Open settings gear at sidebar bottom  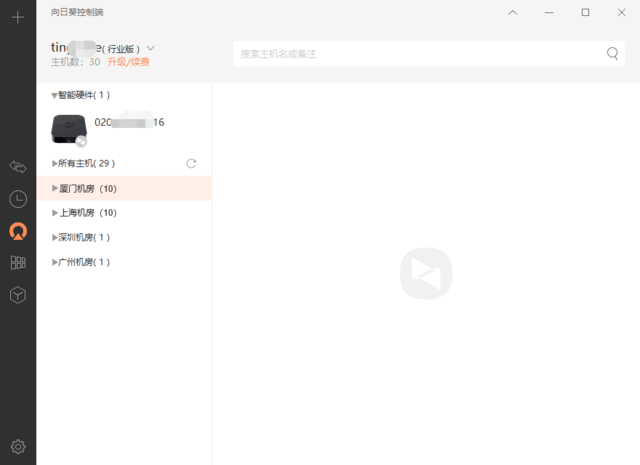[x=17, y=446]
